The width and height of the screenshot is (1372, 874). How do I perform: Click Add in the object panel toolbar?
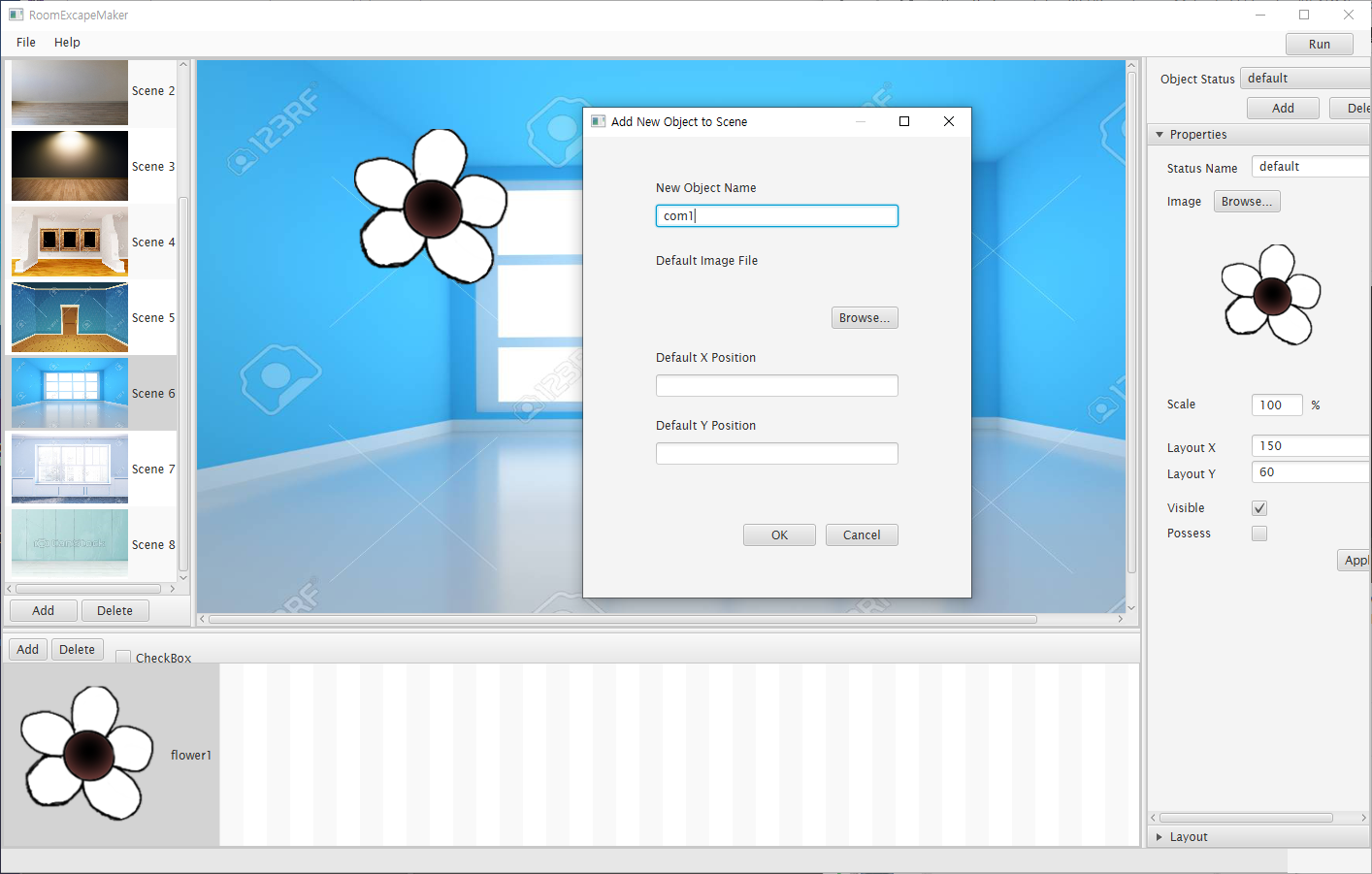[x=28, y=650]
